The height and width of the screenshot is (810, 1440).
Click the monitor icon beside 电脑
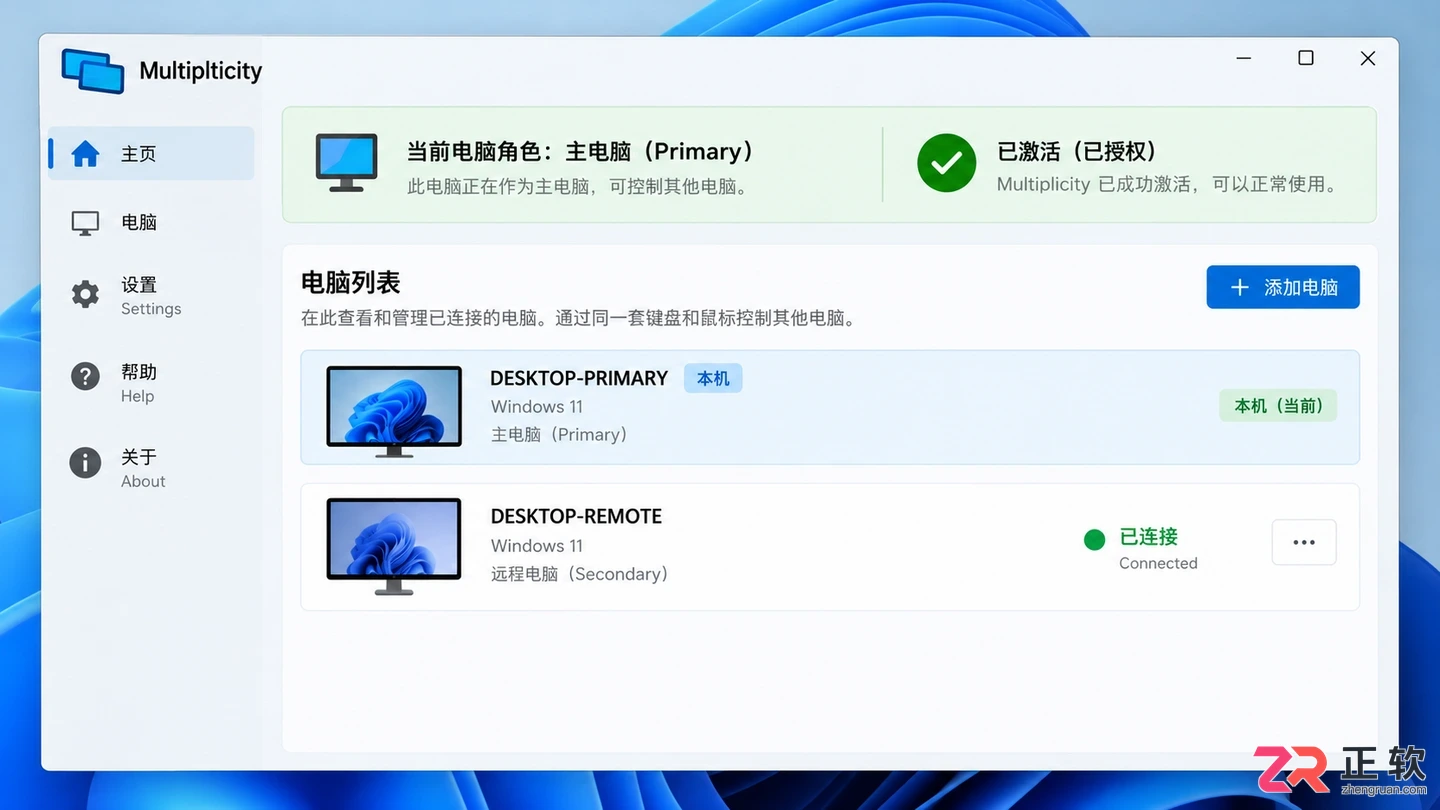click(85, 223)
